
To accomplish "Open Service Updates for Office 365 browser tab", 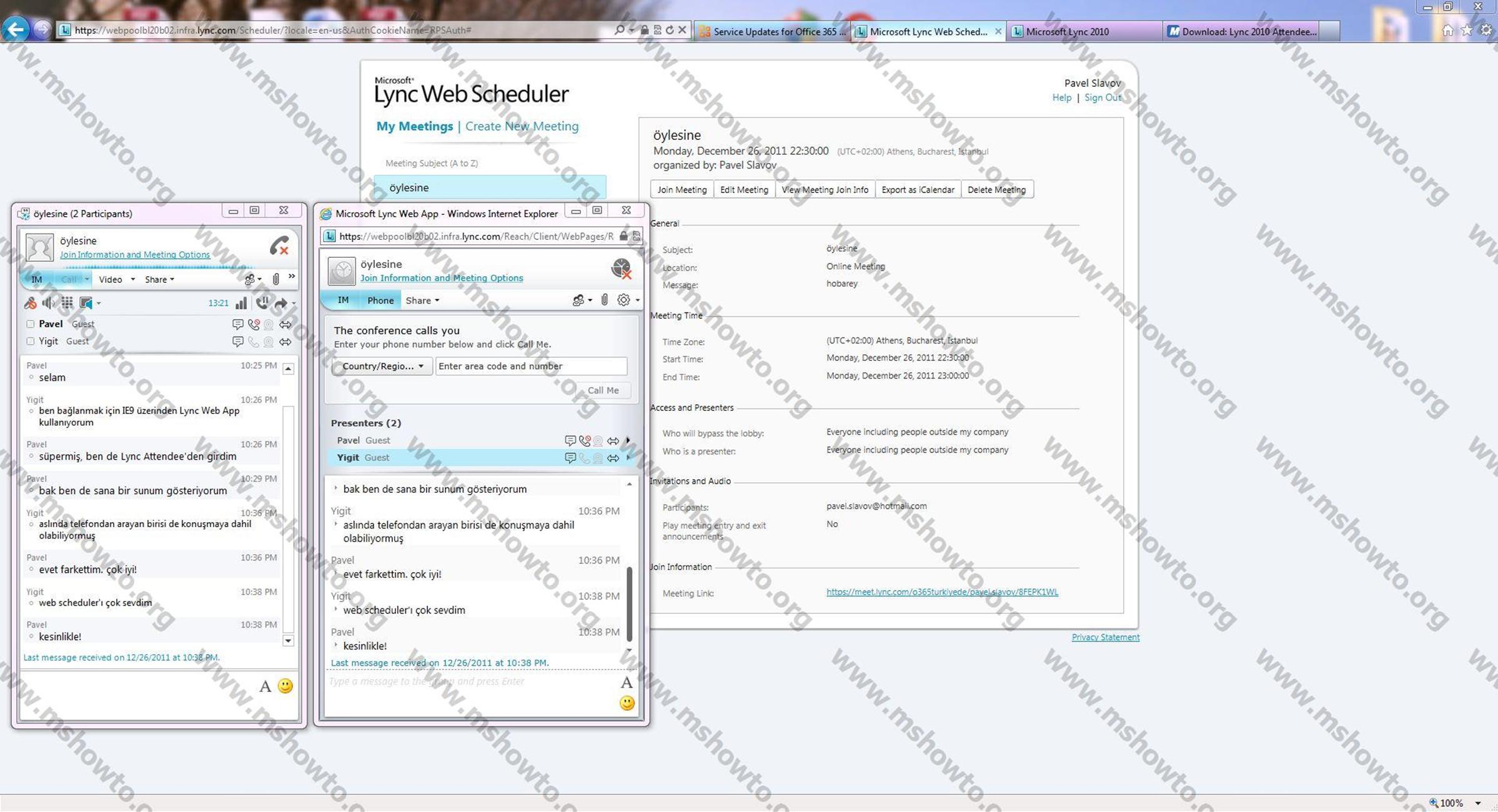I will [772, 31].
